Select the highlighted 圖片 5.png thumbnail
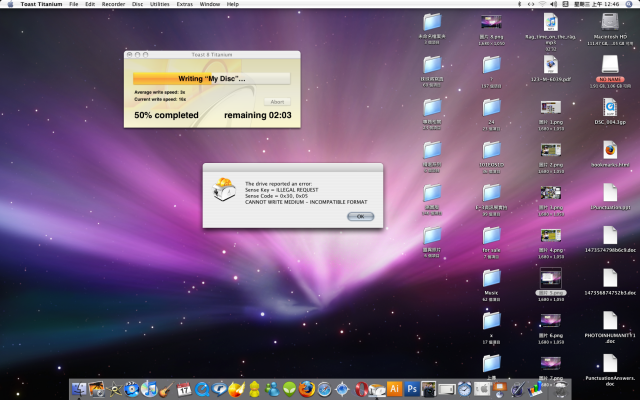The image size is (640, 400). pyautogui.click(x=551, y=278)
